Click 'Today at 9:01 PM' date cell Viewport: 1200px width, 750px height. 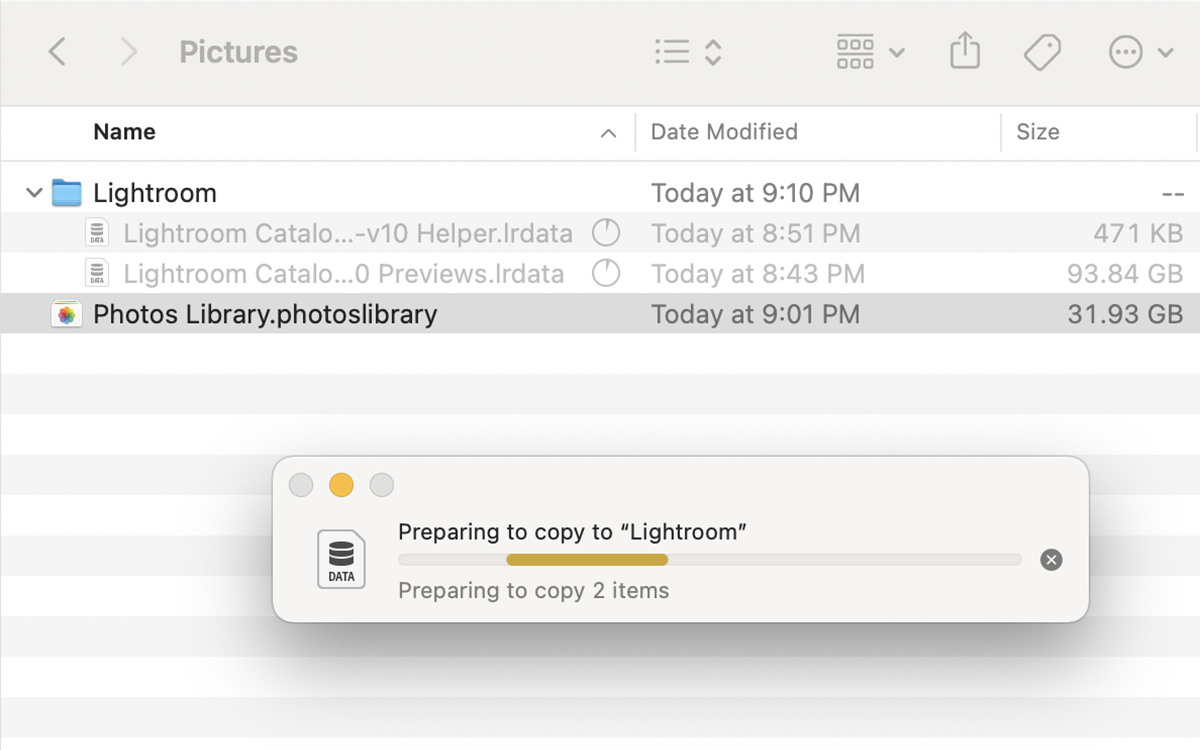[755, 315]
